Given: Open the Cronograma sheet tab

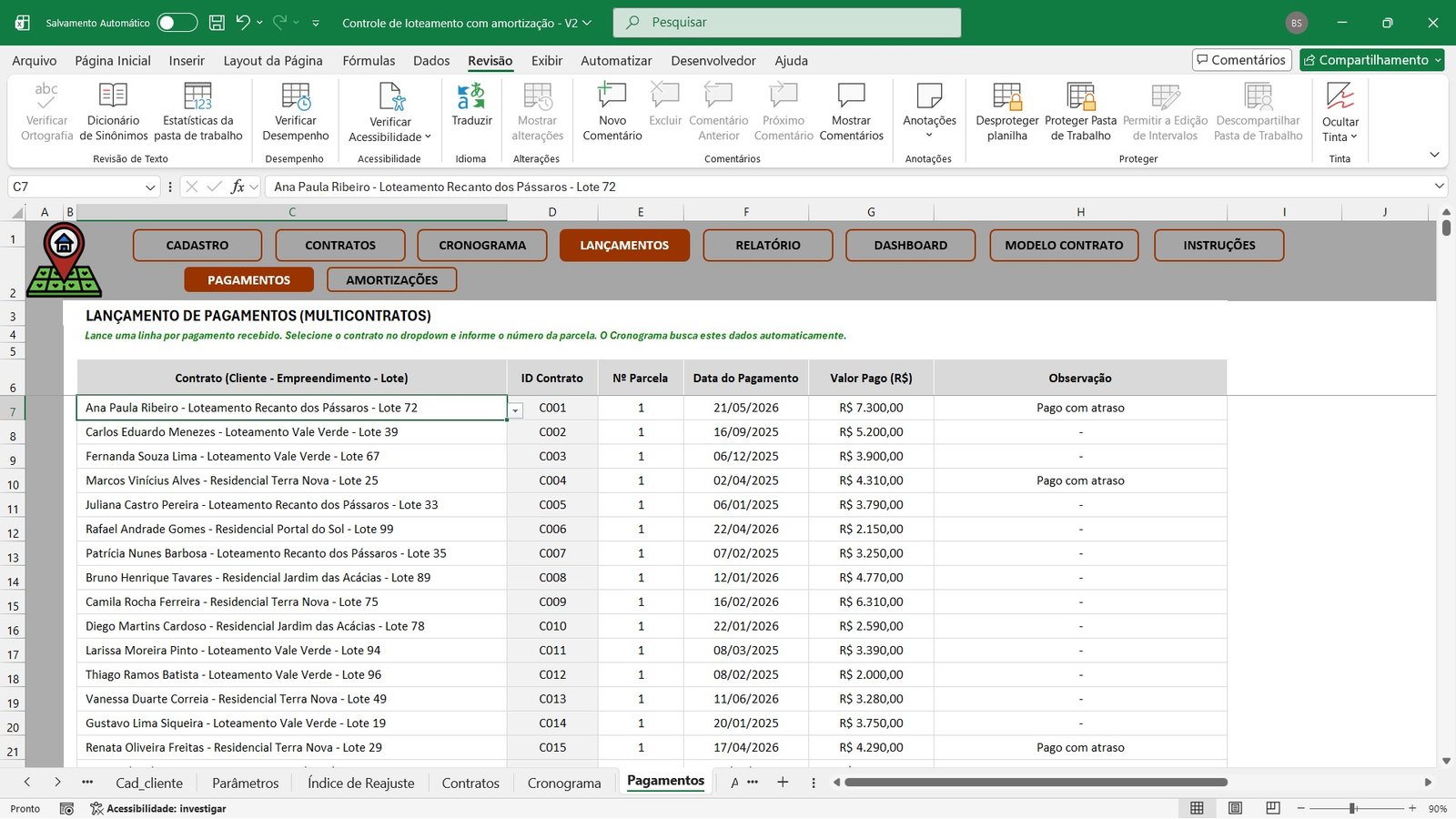Looking at the screenshot, I should coord(564,783).
